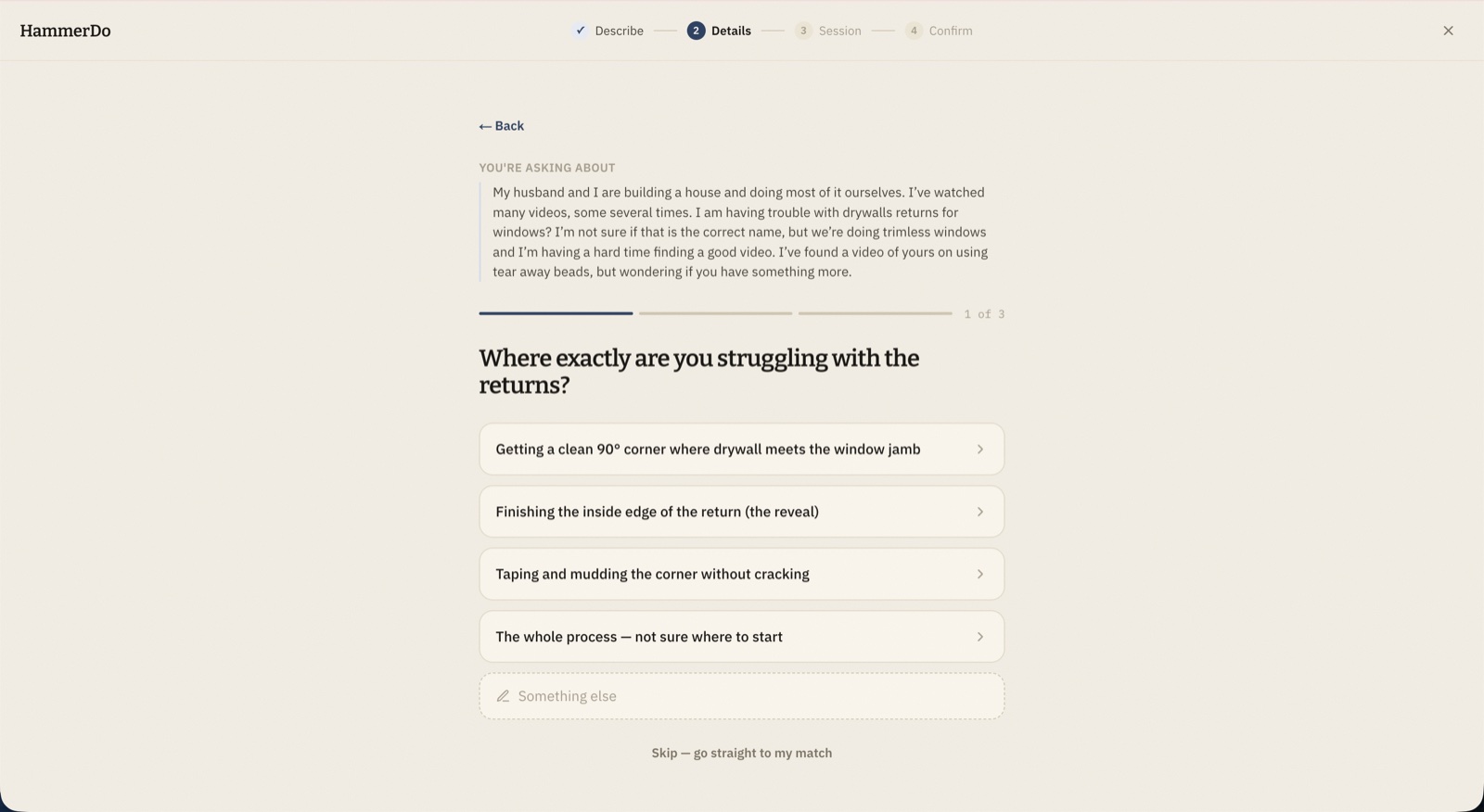Click the checkmark icon beside Describe
1484x812 pixels.
tap(581, 31)
